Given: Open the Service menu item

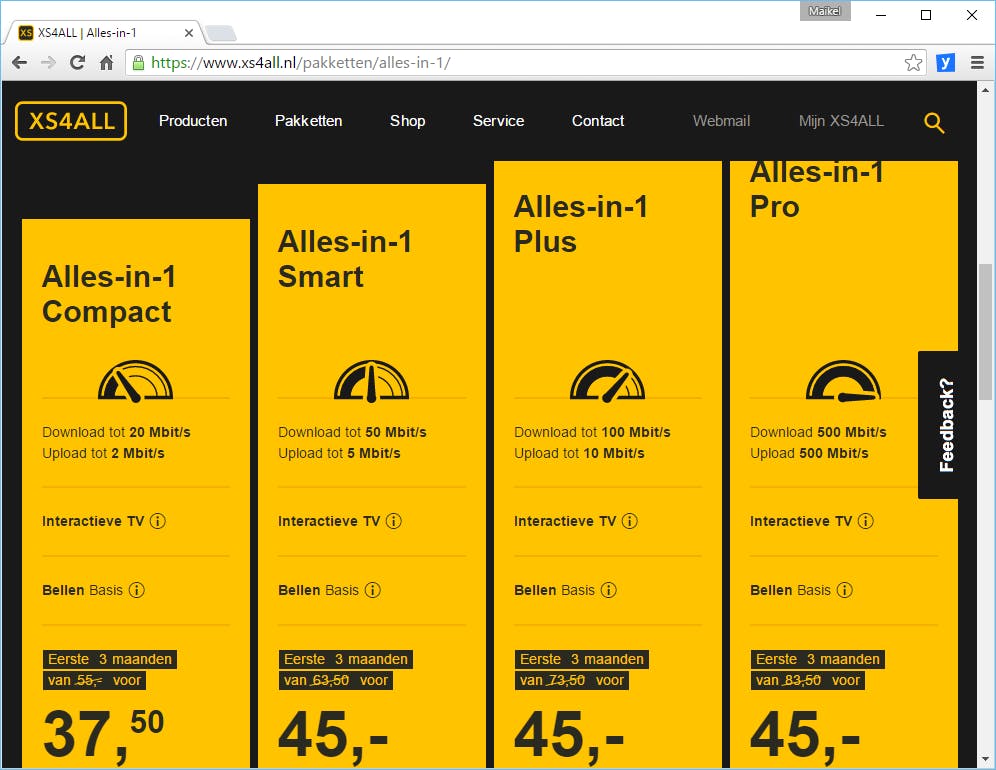Looking at the screenshot, I should [x=499, y=121].
